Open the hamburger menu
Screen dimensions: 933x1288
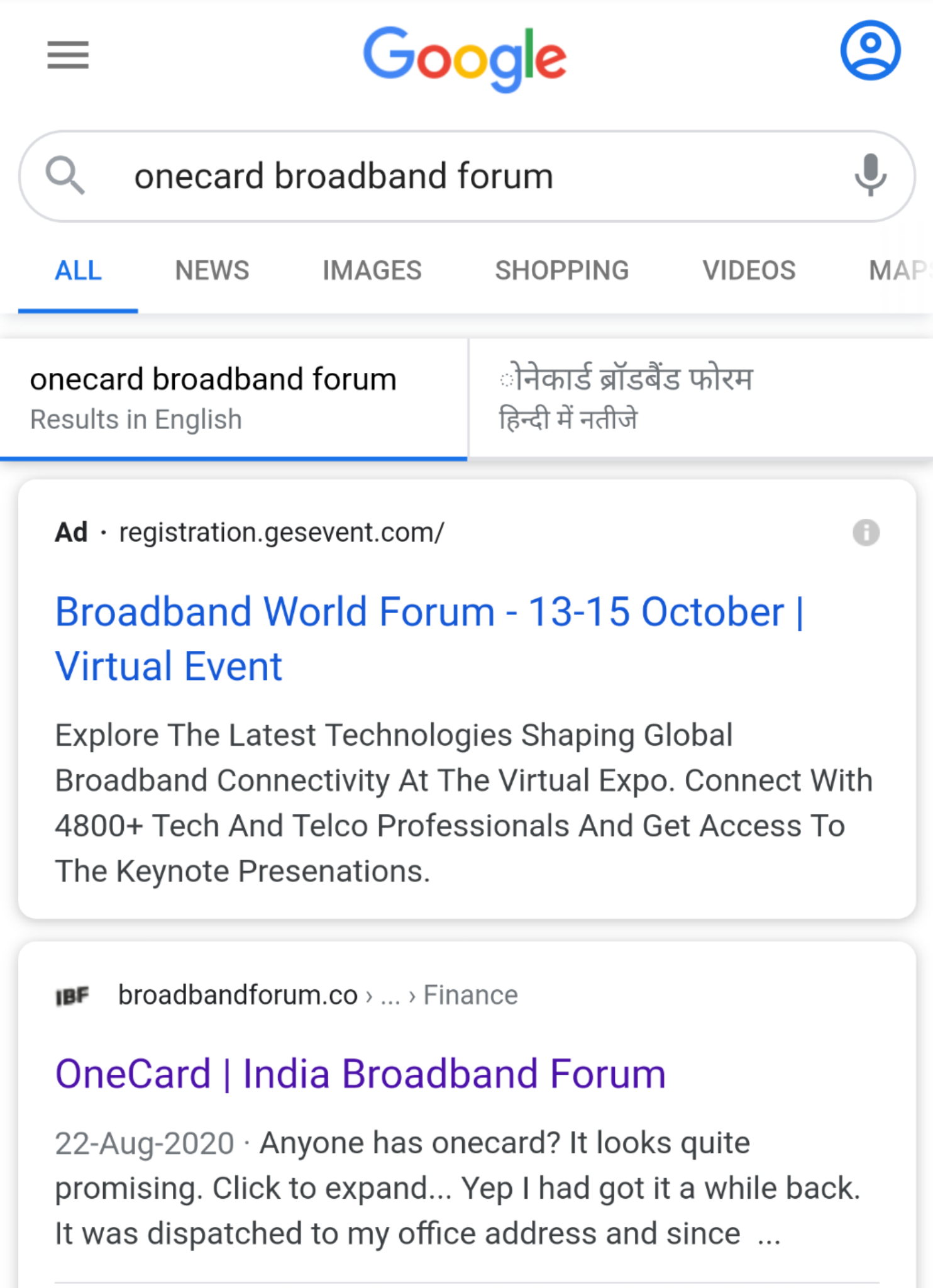point(68,55)
